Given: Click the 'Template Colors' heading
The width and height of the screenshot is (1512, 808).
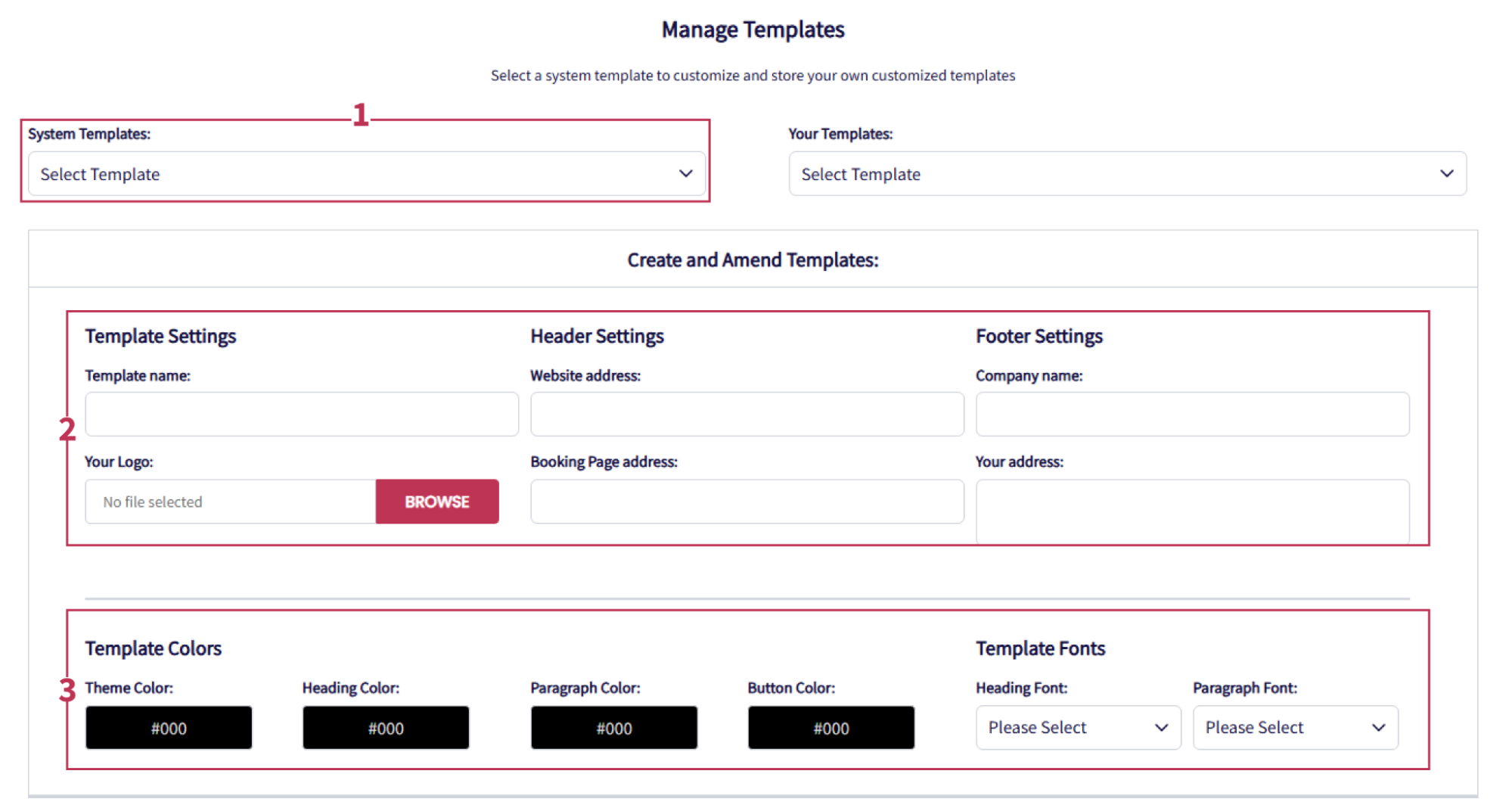Looking at the screenshot, I should pyautogui.click(x=154, y=648).
